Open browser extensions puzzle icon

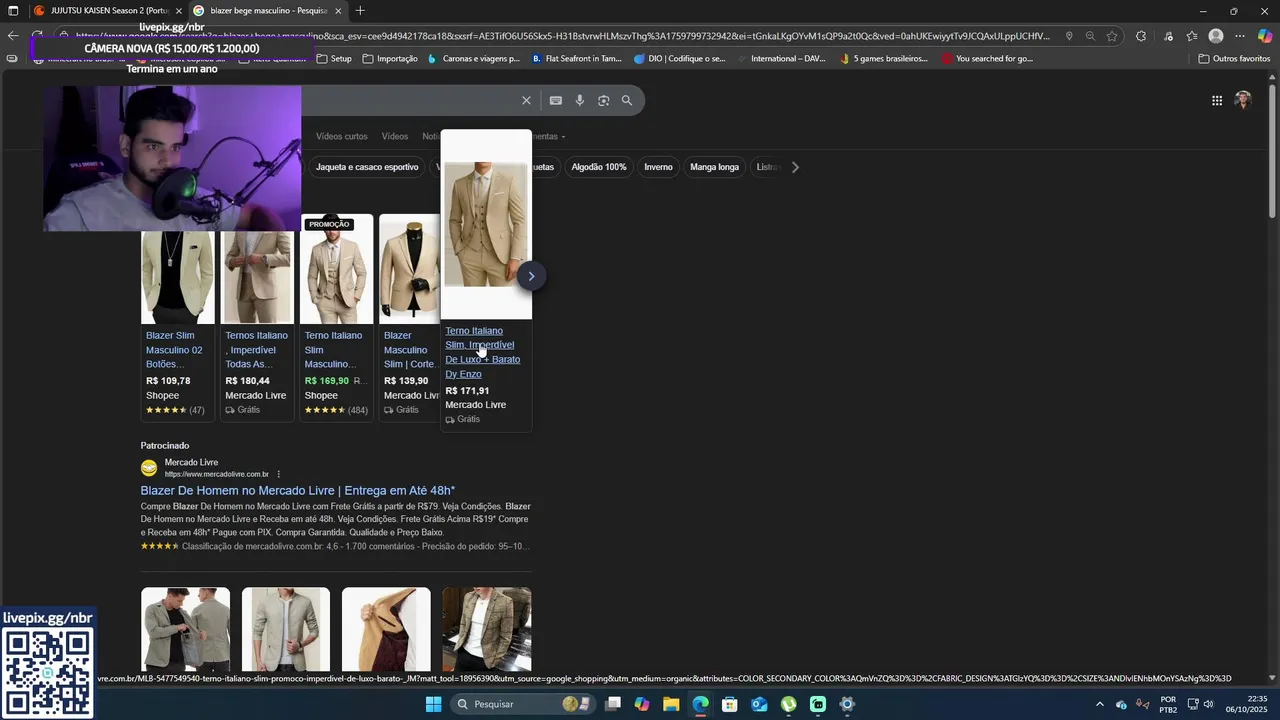[x=1141, y=36]
